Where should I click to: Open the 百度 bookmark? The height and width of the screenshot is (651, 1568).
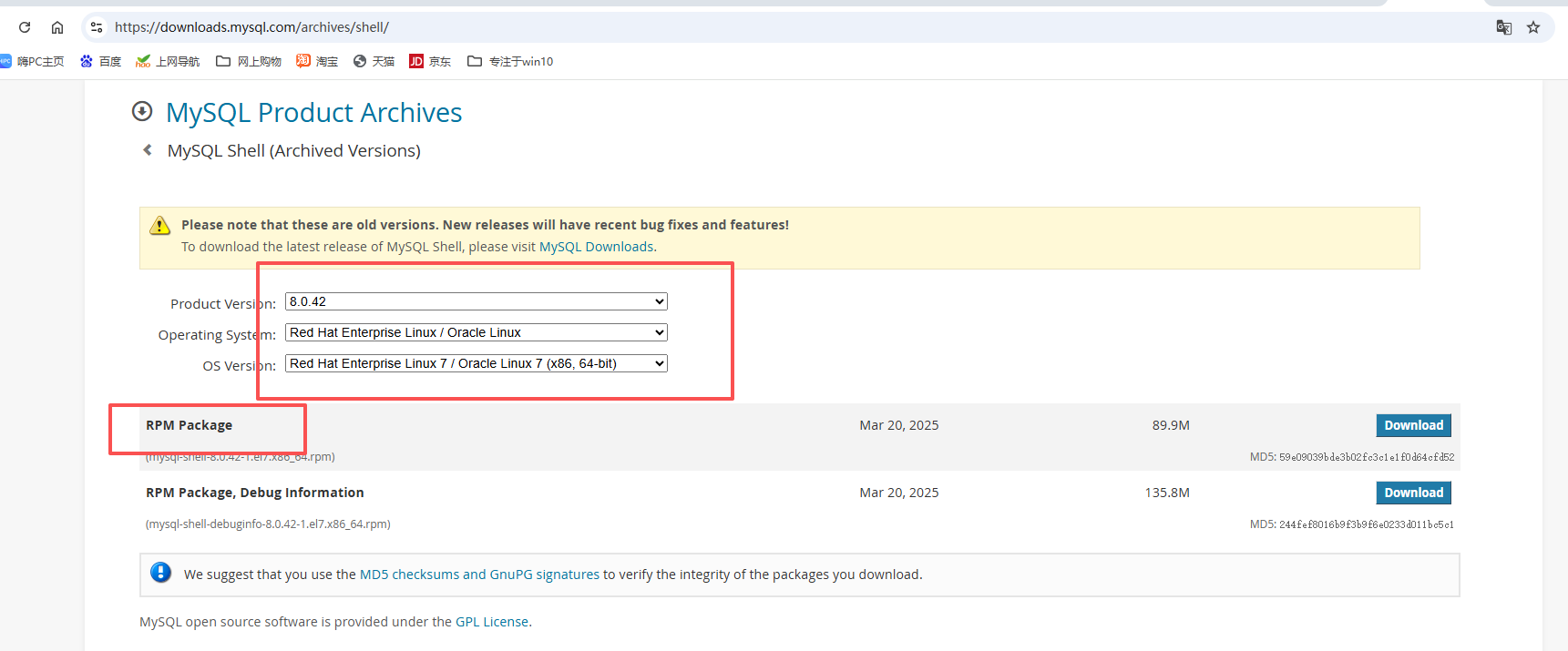coord(100,61)
